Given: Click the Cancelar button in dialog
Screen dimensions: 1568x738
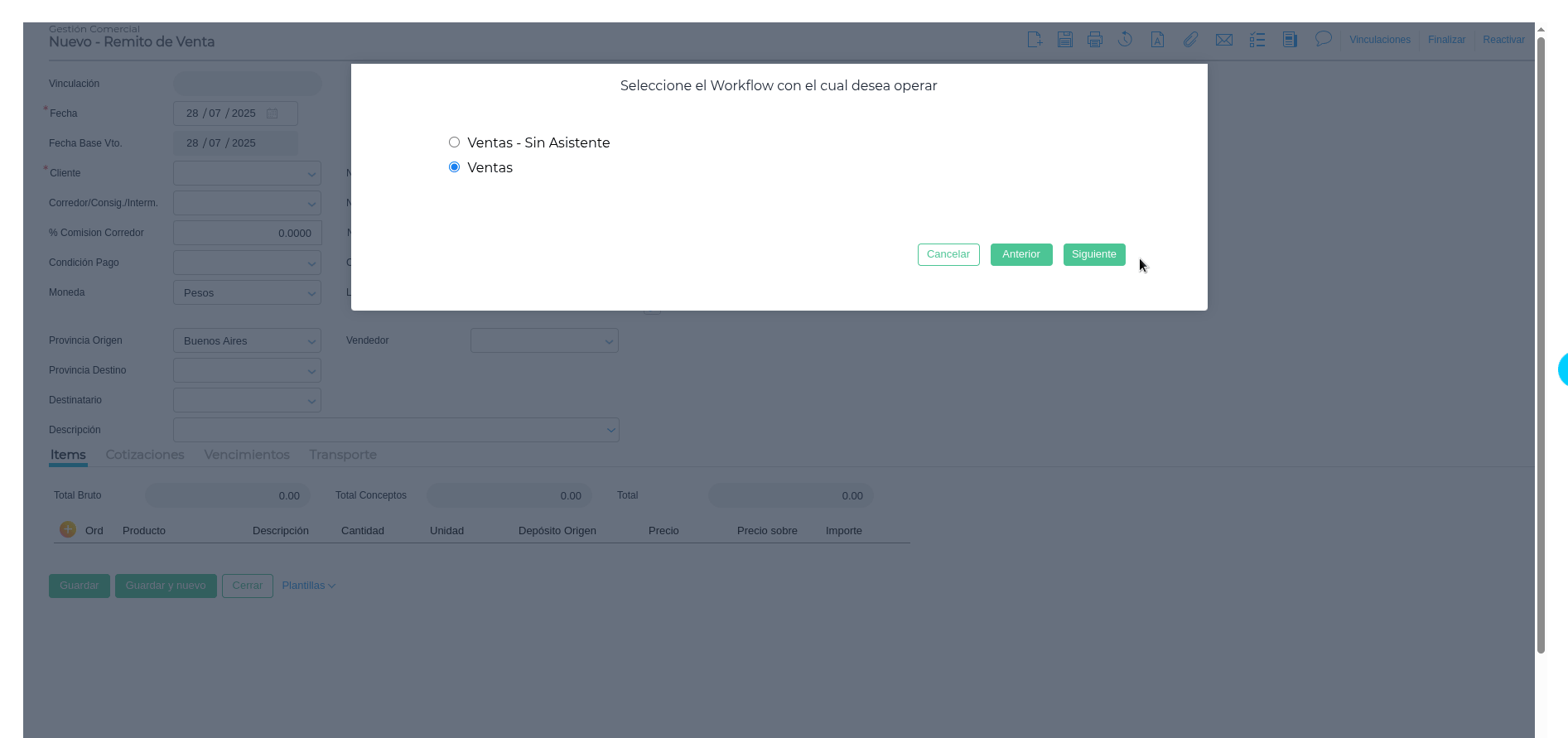Looking at the screenshot, I should tap(948, 254).
